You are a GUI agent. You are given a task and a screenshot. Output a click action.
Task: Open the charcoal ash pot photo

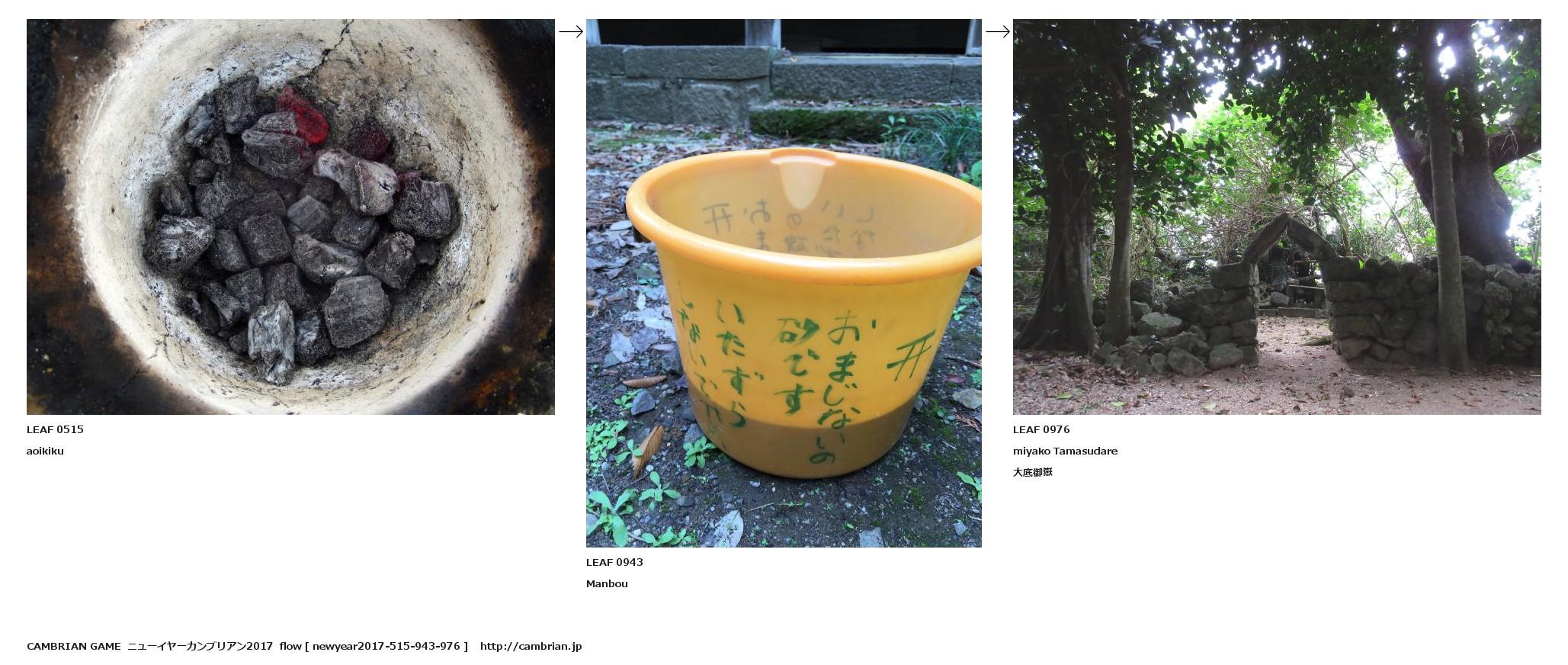tap(290, 217)
